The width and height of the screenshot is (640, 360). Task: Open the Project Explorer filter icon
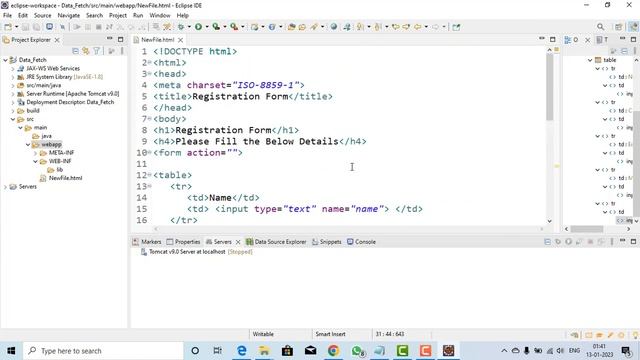click(96, 51)
